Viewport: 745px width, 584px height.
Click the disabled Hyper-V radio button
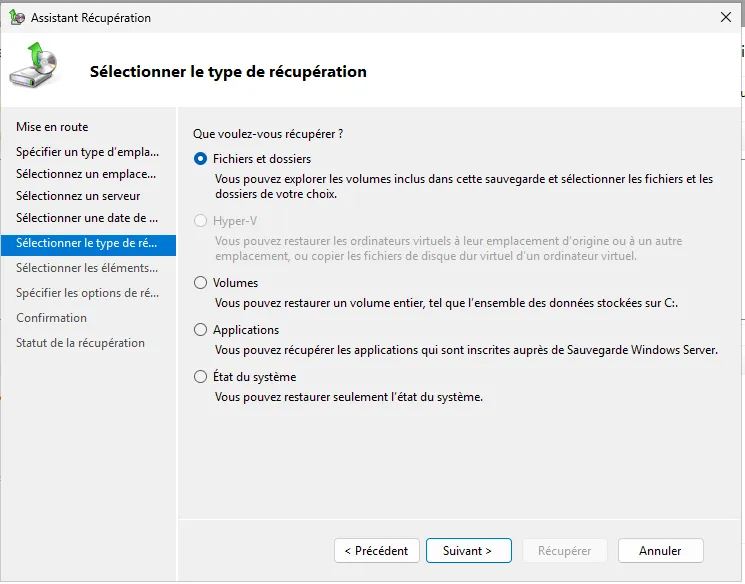tap(201, 221)
